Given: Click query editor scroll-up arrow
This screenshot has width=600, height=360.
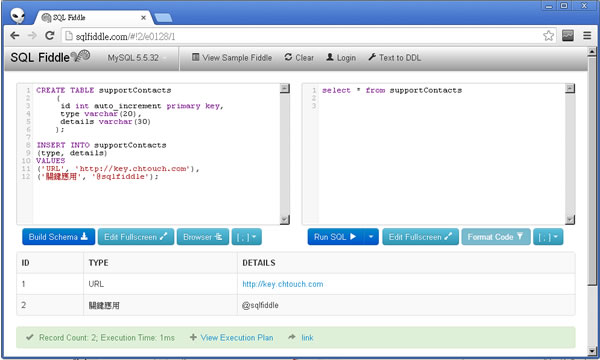Looking at the screenshot, I should [x=570, y=88].
